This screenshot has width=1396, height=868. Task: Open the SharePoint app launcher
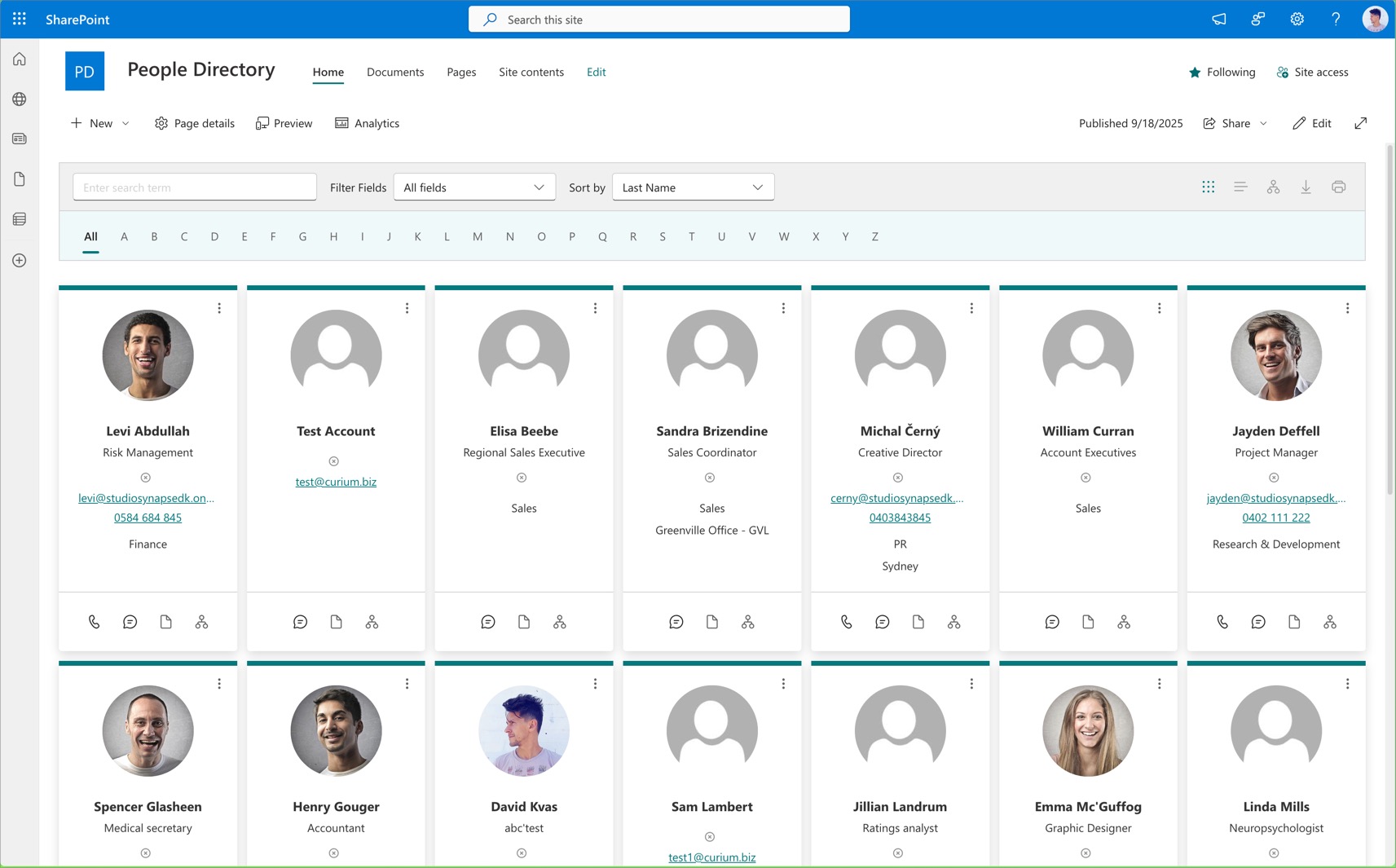coord(20,19)
